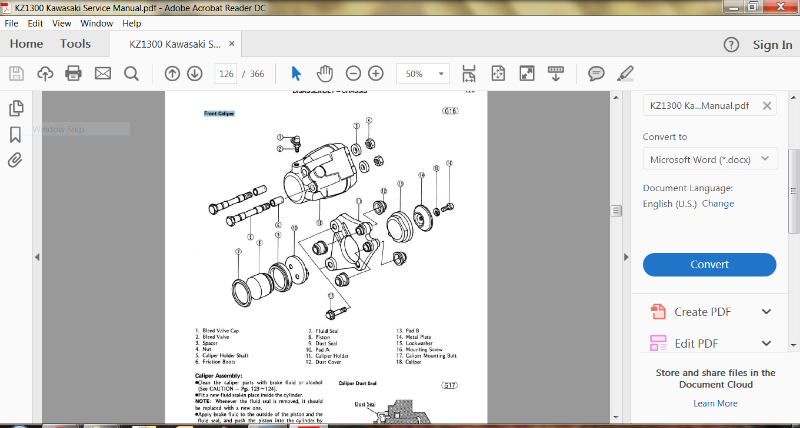Select the Hand pan tool
This screenshot has height=428, width=800.
[324, 73]
